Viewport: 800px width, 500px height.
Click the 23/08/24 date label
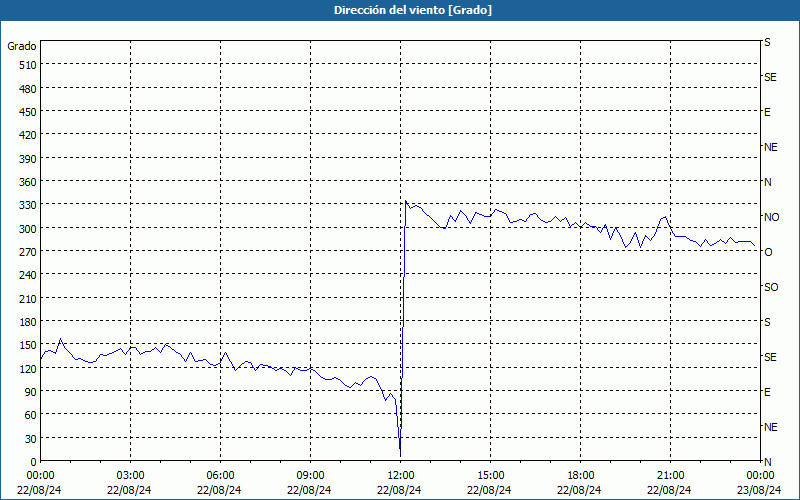pyautogui.click(x=759, y=490)
